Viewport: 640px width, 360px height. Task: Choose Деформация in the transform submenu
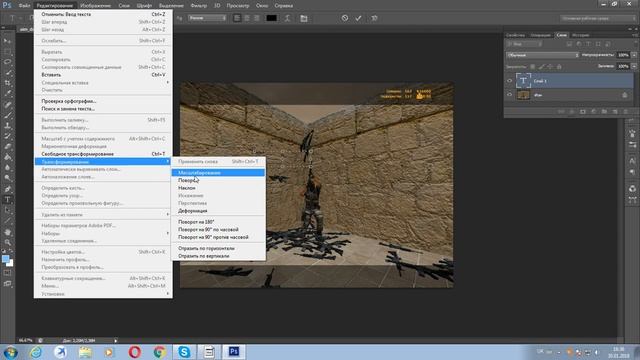coord(218,211)
